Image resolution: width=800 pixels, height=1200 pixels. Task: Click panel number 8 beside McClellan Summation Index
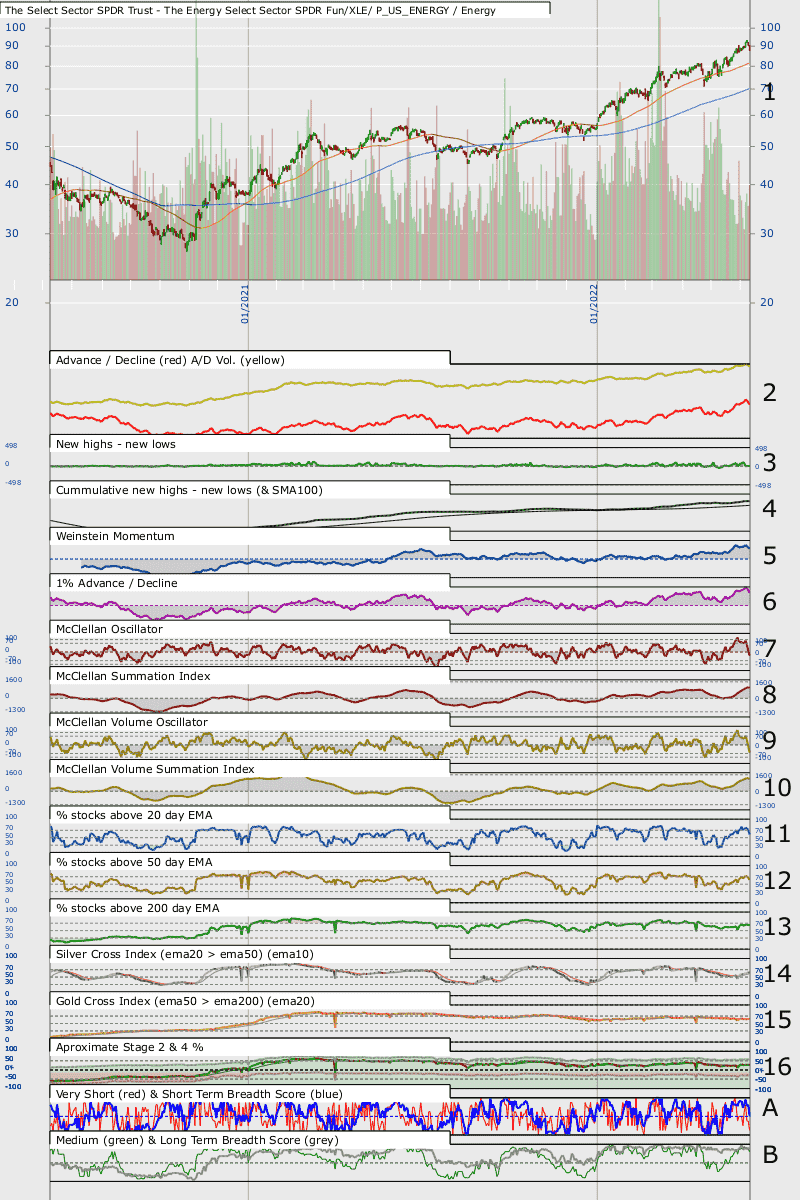(x=769, y=694)
